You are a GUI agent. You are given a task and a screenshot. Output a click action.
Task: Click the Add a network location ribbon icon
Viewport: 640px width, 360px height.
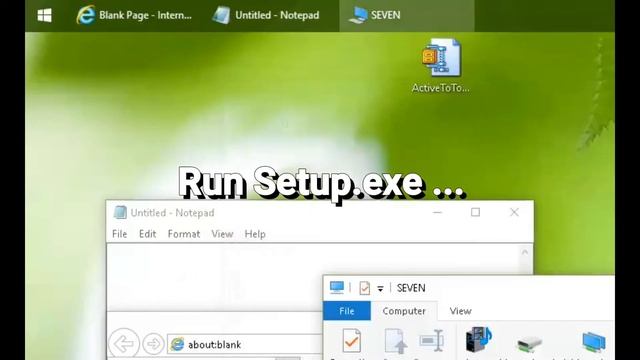pos(594,342)
